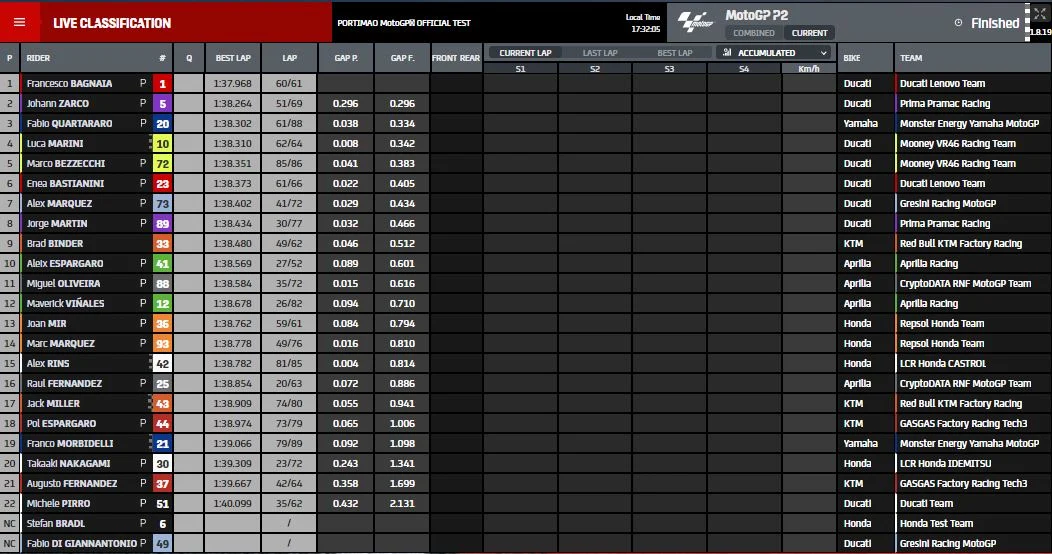This screenshot has height=554, width=1052.
Task: Sort by GAP F. column header
Action: coord(403,58)
